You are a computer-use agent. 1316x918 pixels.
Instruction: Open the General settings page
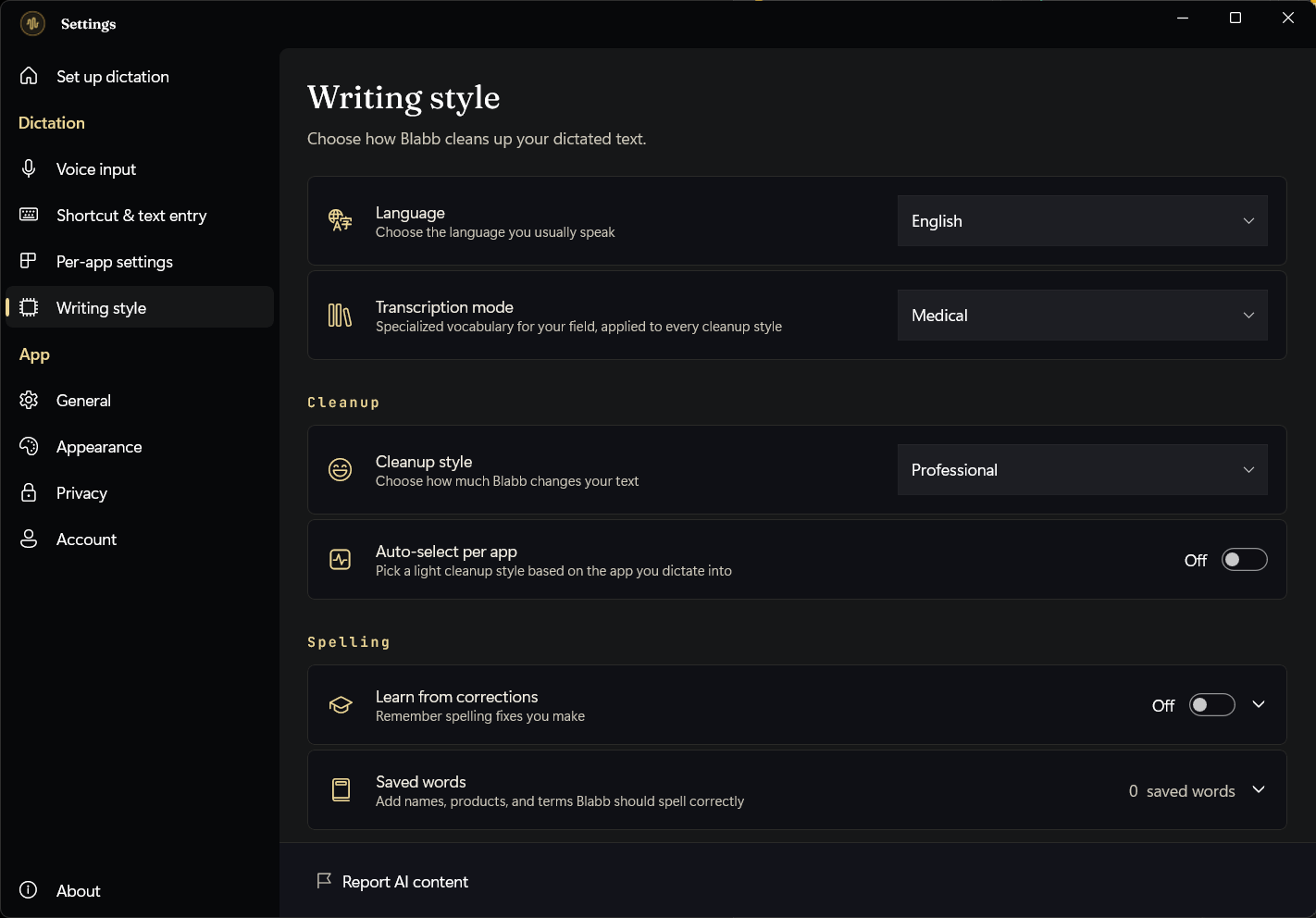[x=140, y=401]
